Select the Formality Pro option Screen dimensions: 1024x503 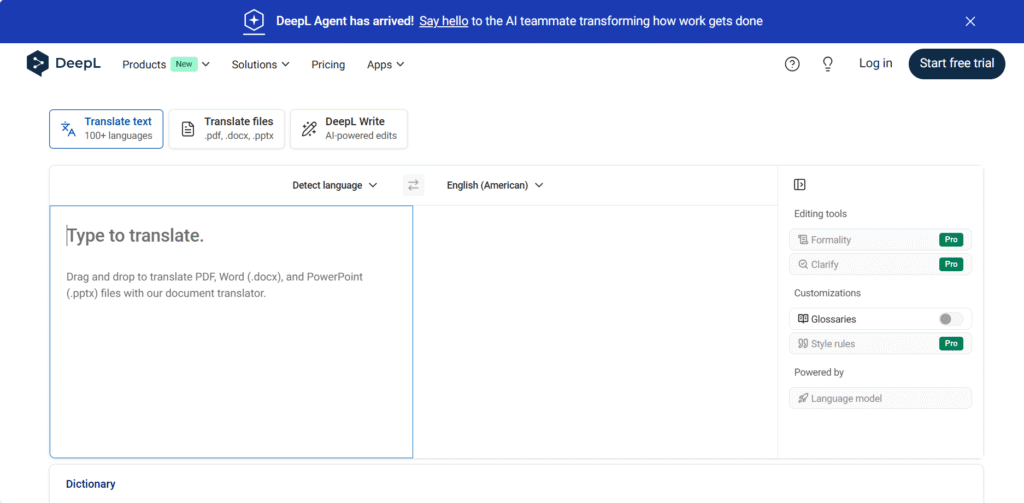880,240
